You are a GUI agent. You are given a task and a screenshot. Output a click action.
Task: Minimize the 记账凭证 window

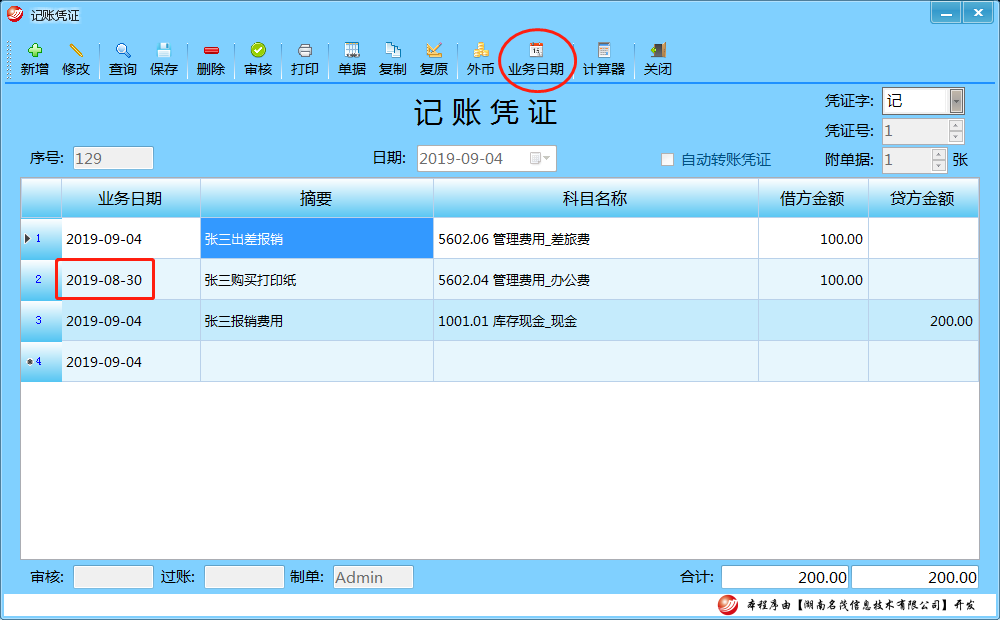(x=946, y=13)
